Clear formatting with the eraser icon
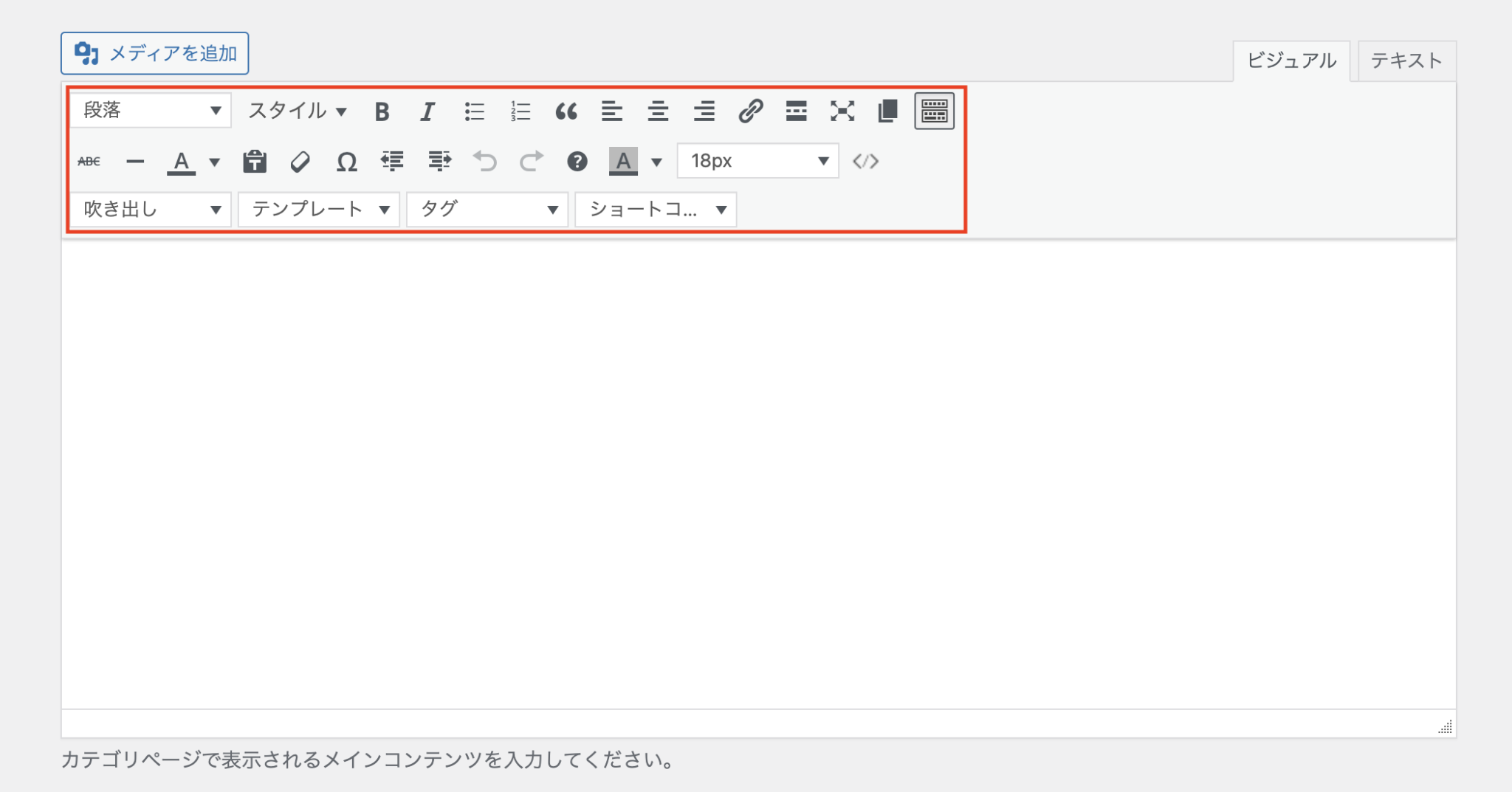The width and height of the screenshot is (1512, 792). [x=300, y=161]
